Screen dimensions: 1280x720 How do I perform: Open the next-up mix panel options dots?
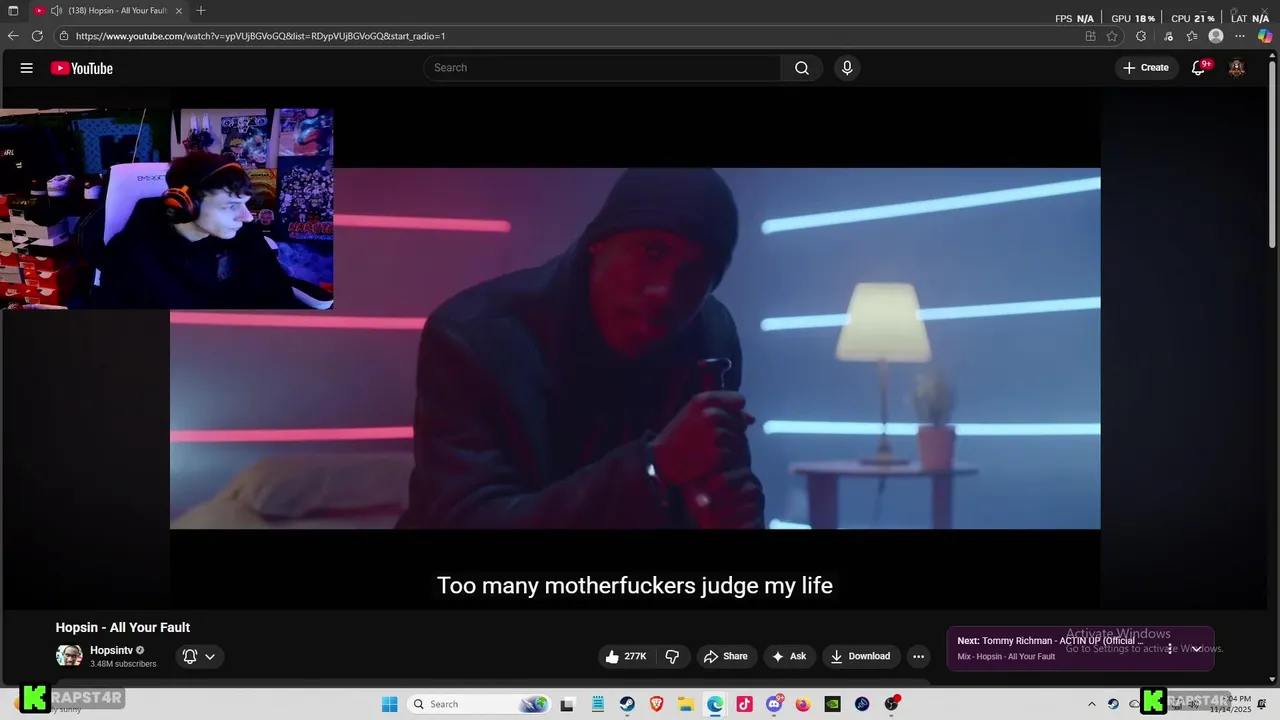(1170, 649)
